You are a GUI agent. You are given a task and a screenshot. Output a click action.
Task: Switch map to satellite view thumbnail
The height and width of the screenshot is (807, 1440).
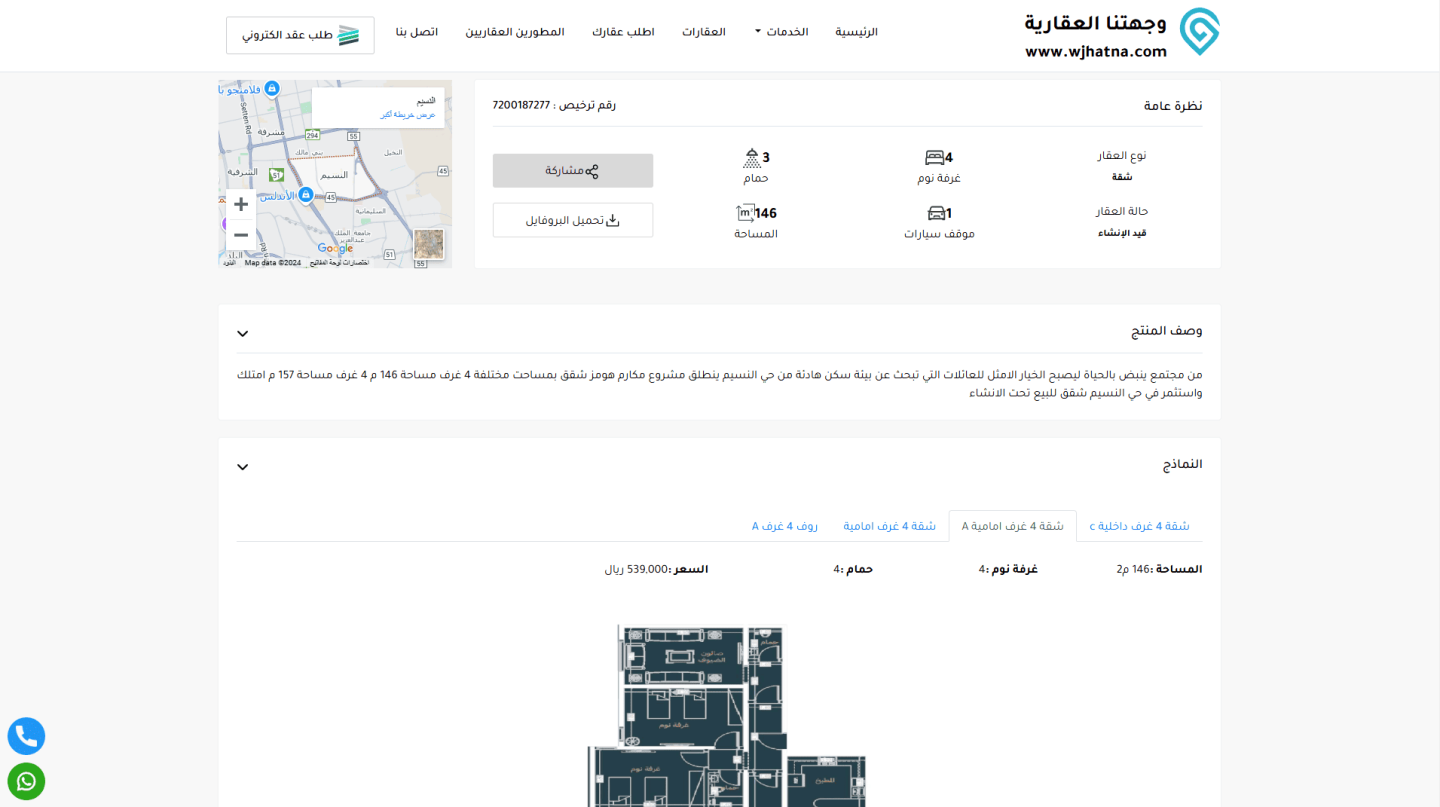(x=429, y=244)
